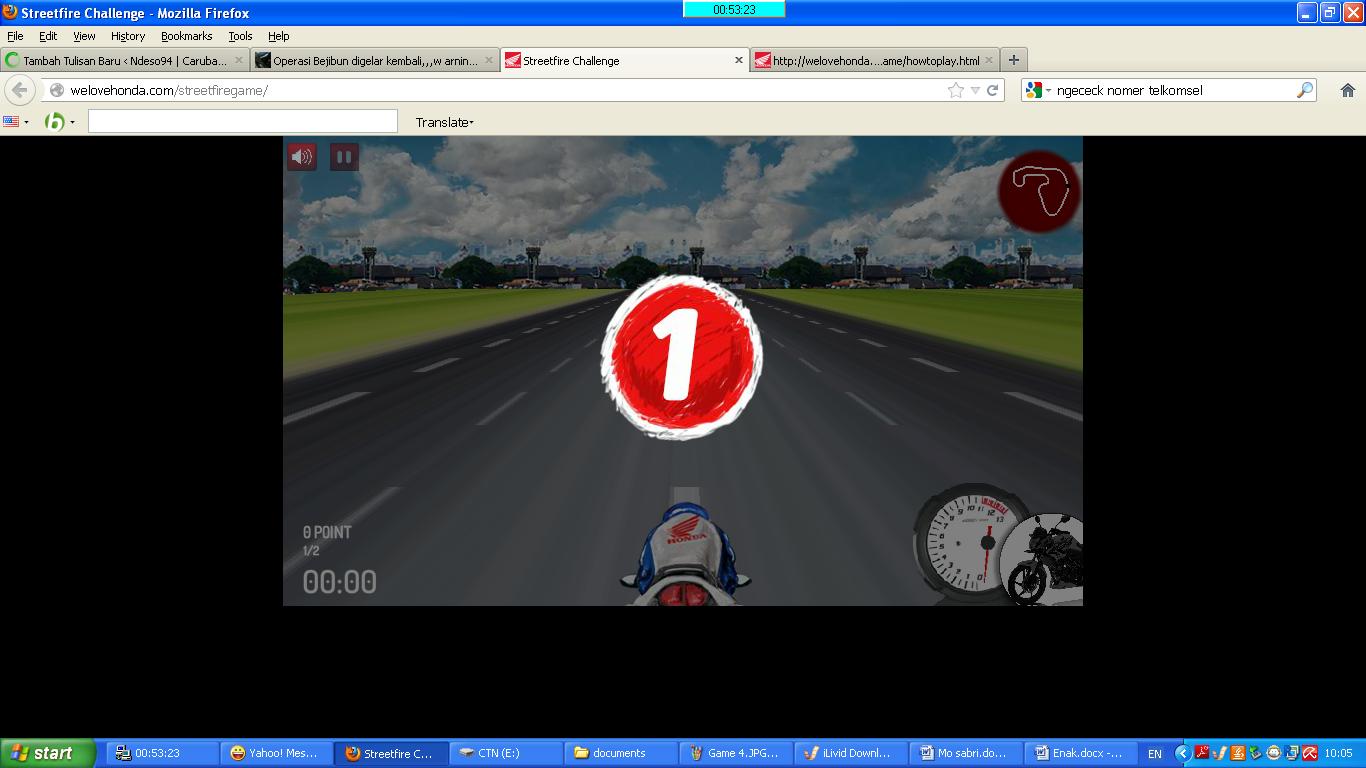Mute the game sound with the speaker icon
The height and width of the screenshot is (768, 1366).
click(x=301, y=157)
